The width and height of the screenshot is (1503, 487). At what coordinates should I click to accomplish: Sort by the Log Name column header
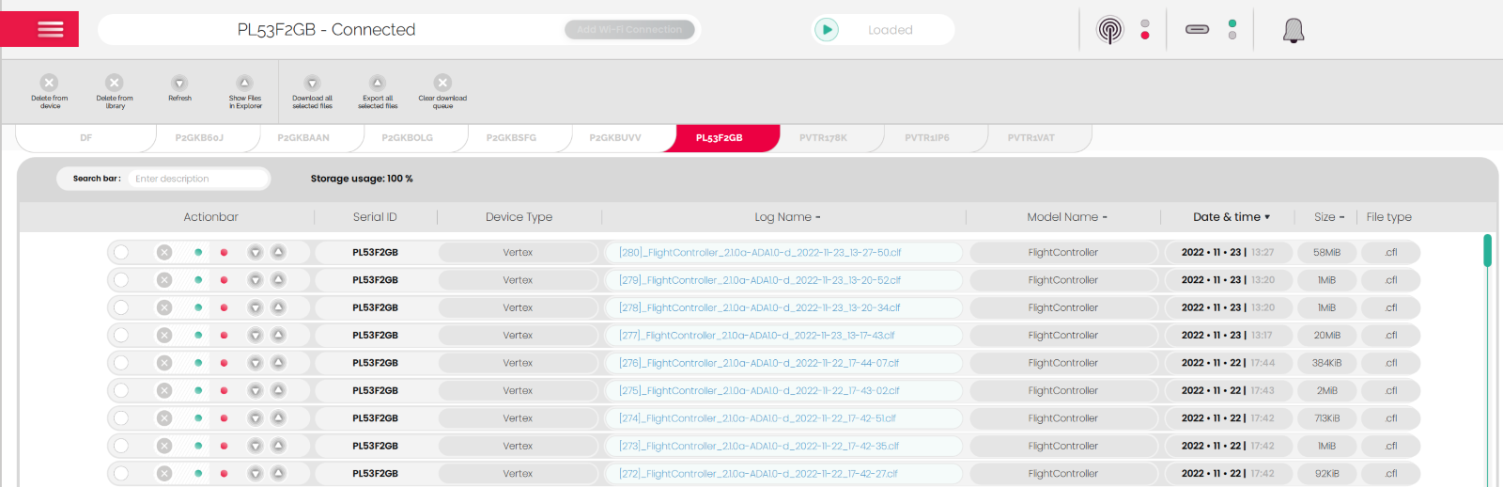point(787,217)
